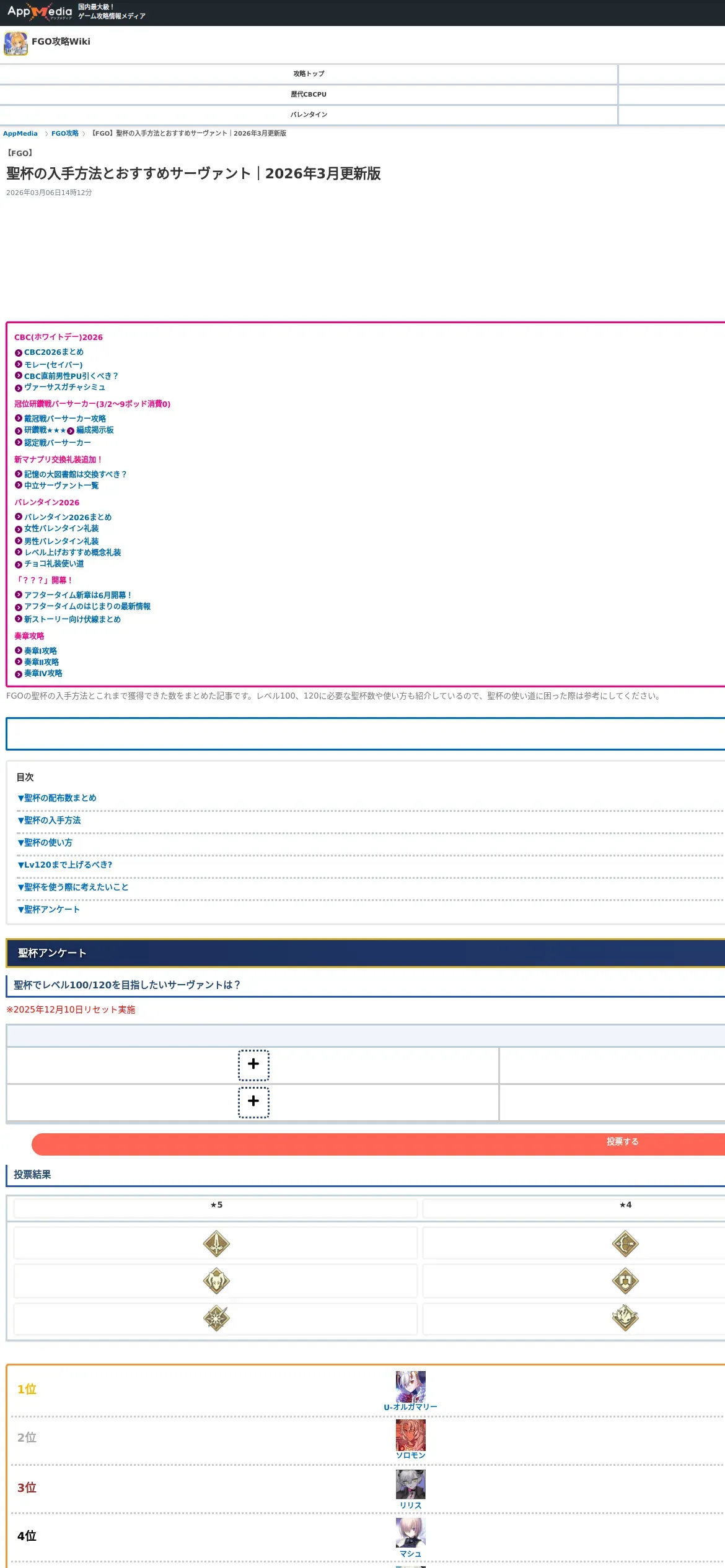Open 戴冠戦バーサーカー攻略 link
725x1568 pixels.
(x=65, y=419)
